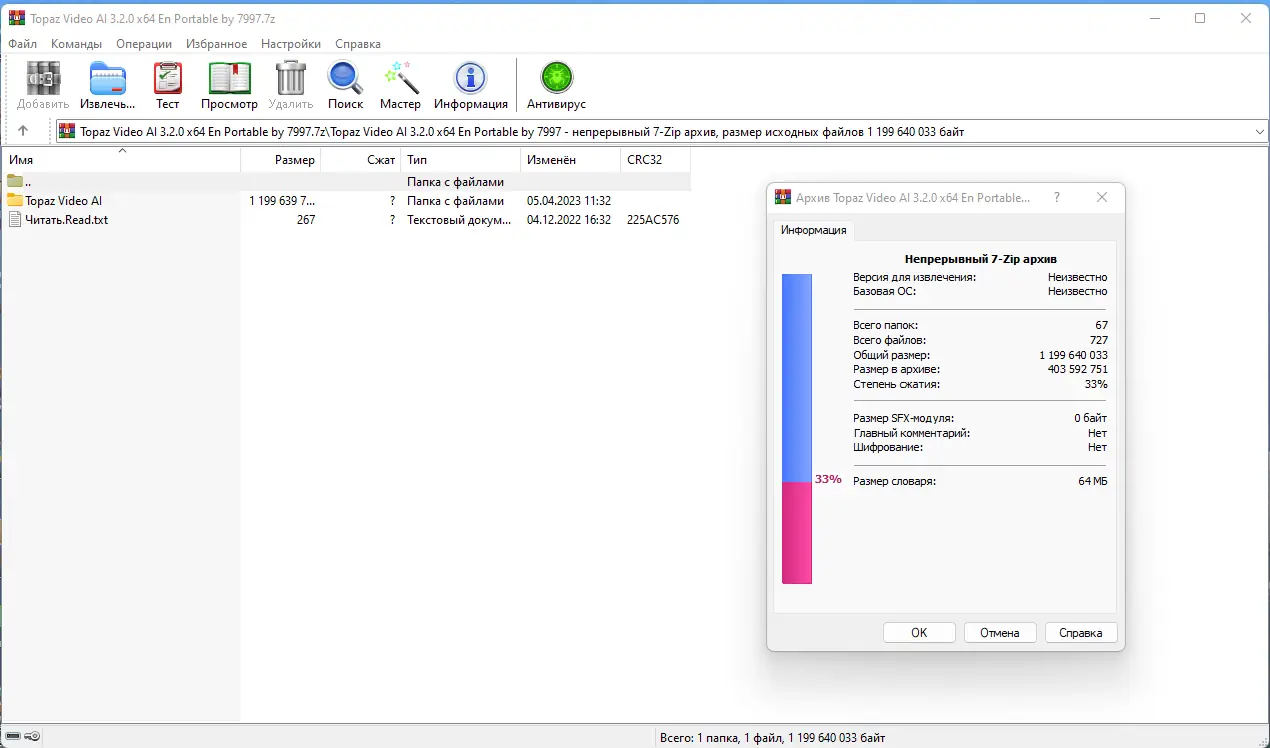
Task: Select the Извлечь (Extract) toolbar icon
Action: (x=105, y=78)
